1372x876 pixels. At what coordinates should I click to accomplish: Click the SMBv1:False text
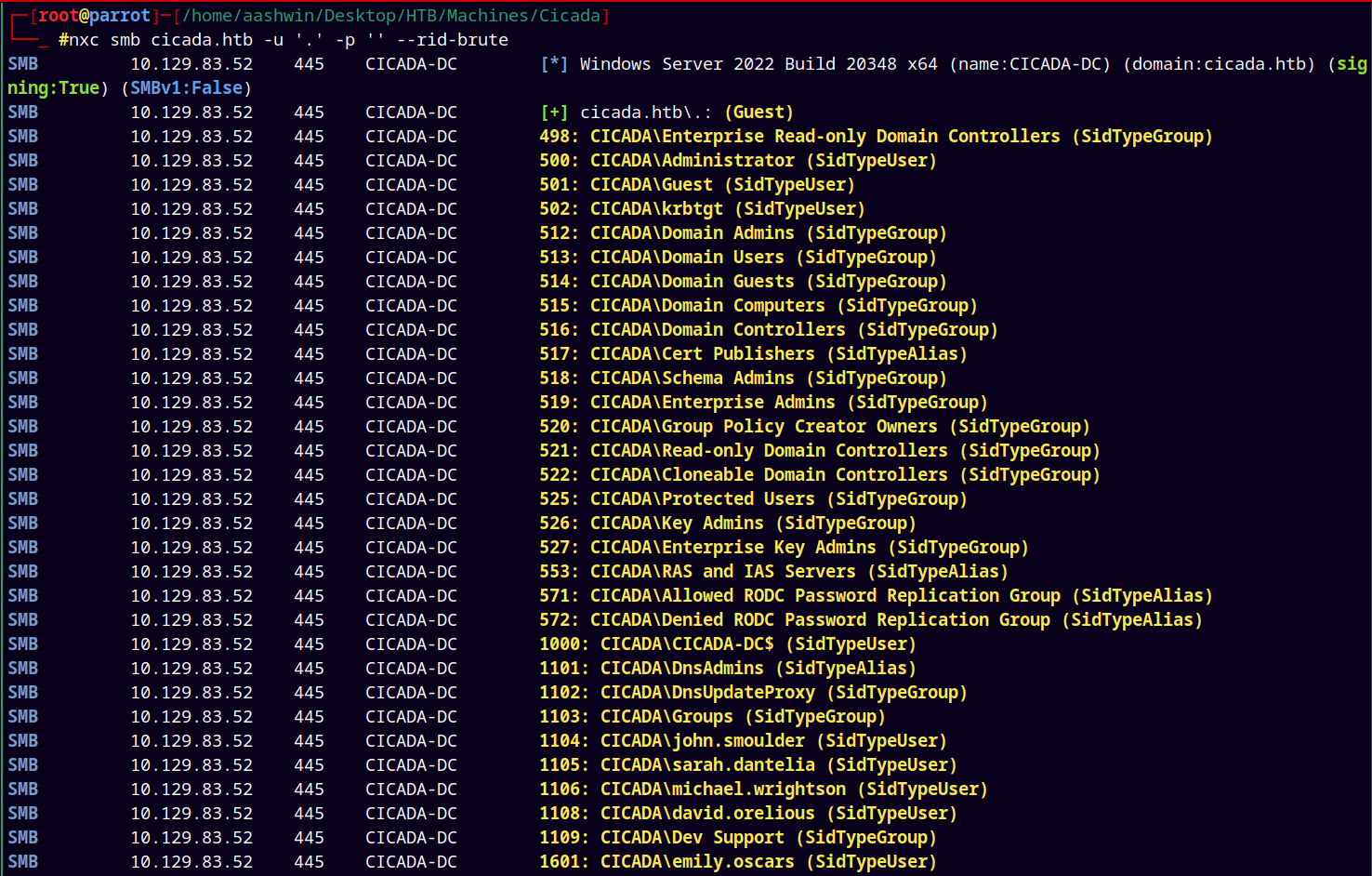pyautogui.click(x=187, y=88)
